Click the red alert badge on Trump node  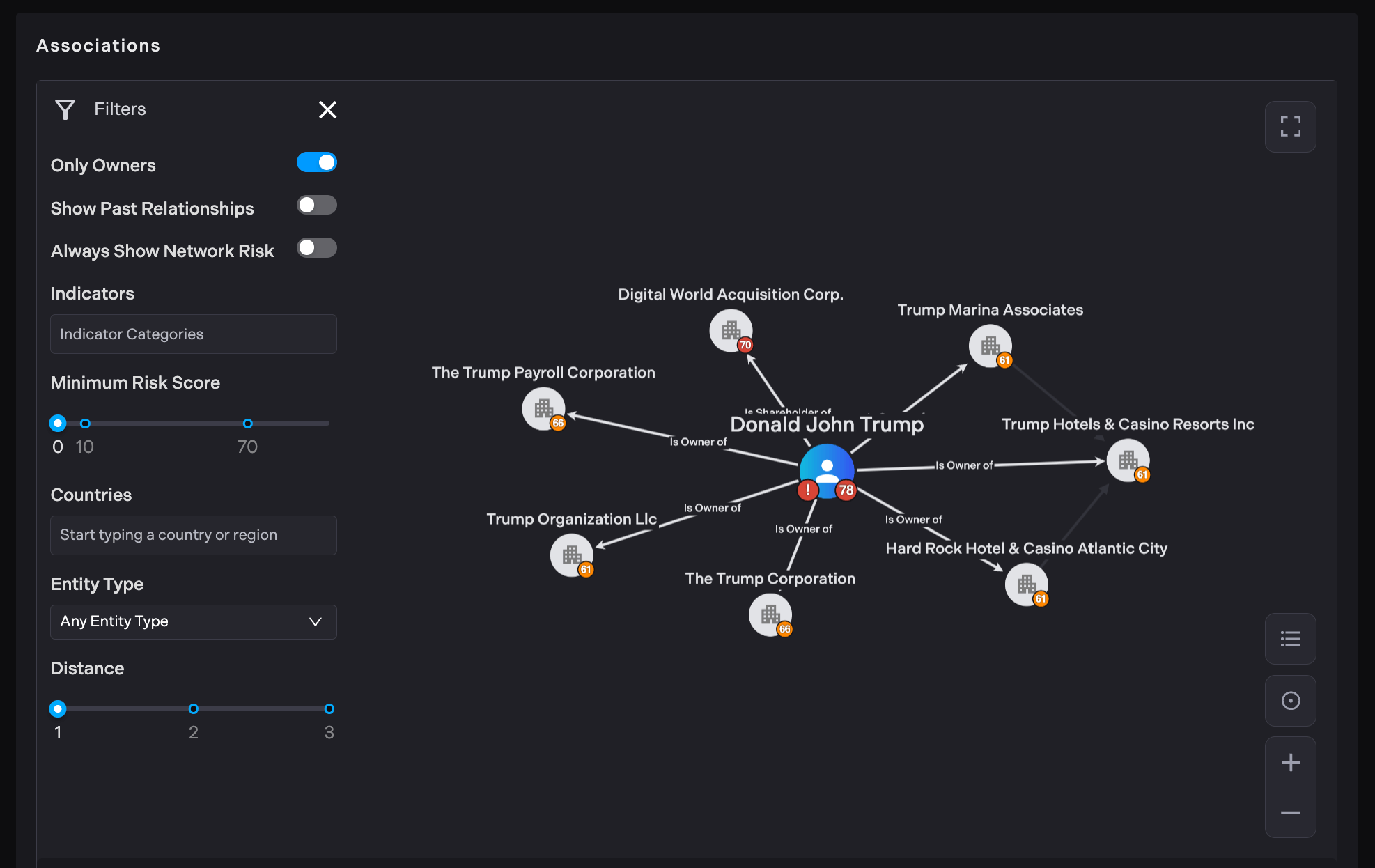pos(807,490)
